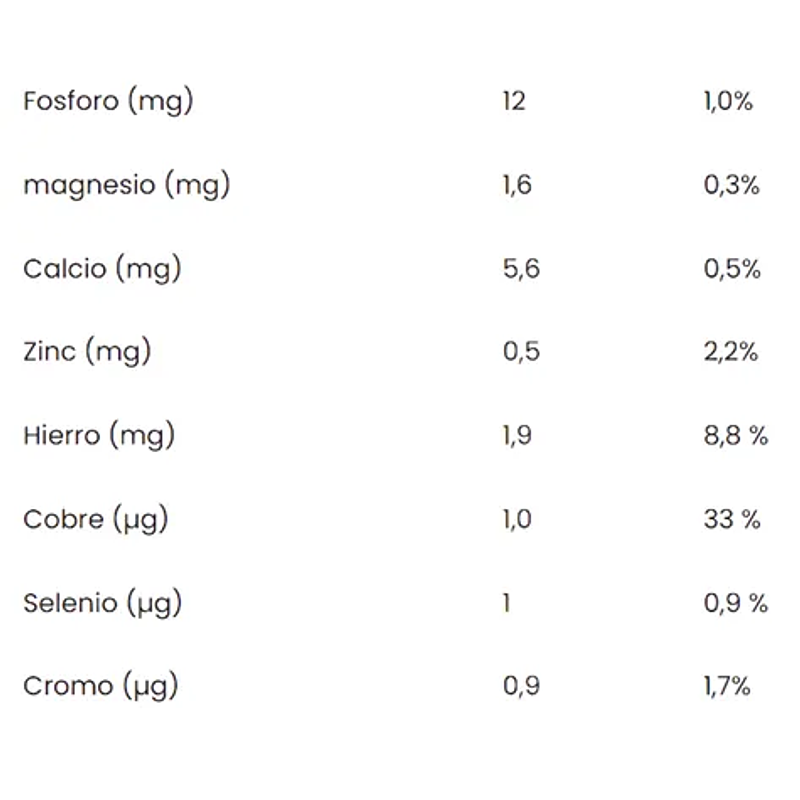This screenshot has height=800, width=800.
Task: Click the Selenio (µg) label
Action: tap(102, 603)
